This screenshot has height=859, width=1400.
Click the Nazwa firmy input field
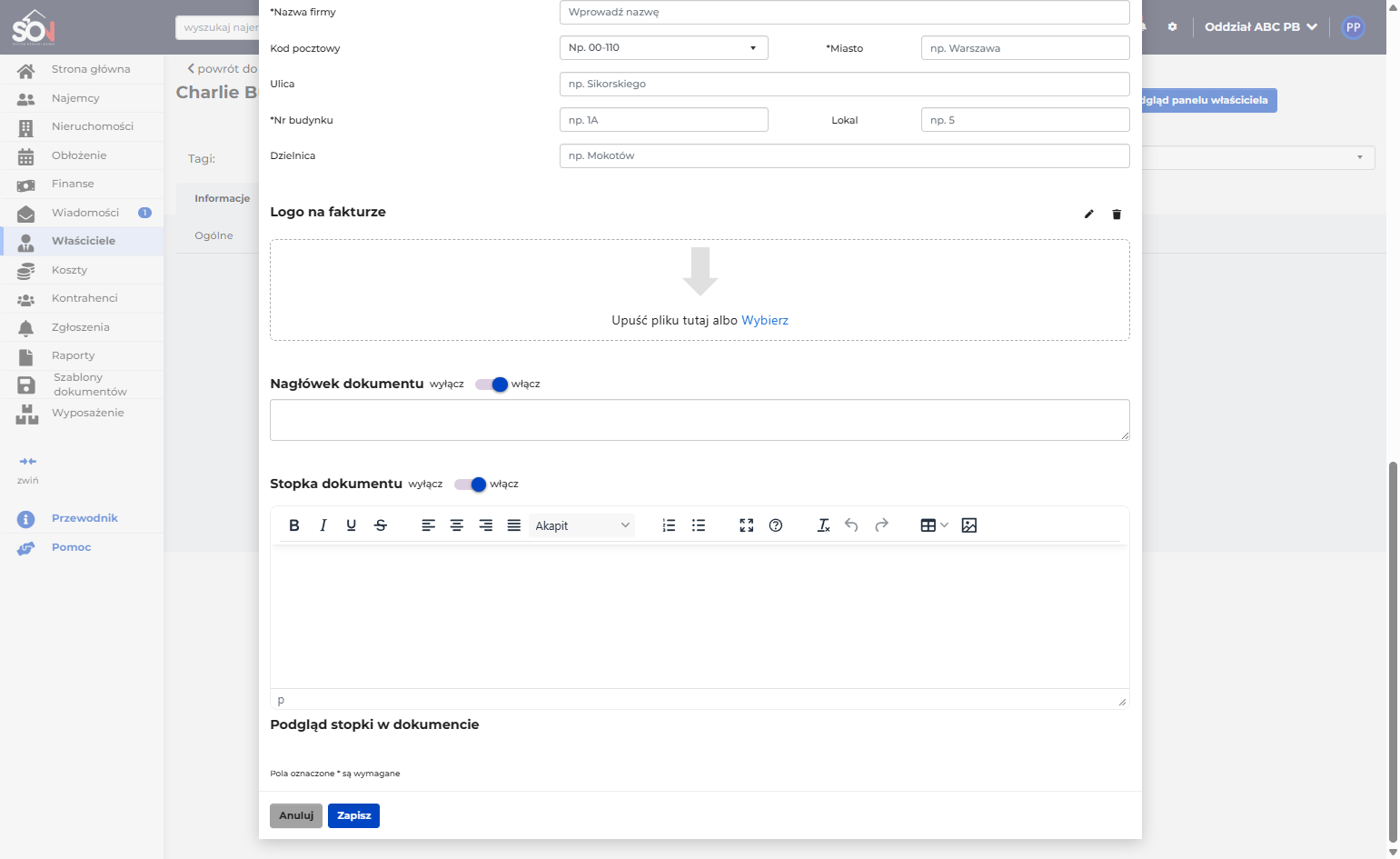pyautogui.click(x=844, y=12)
